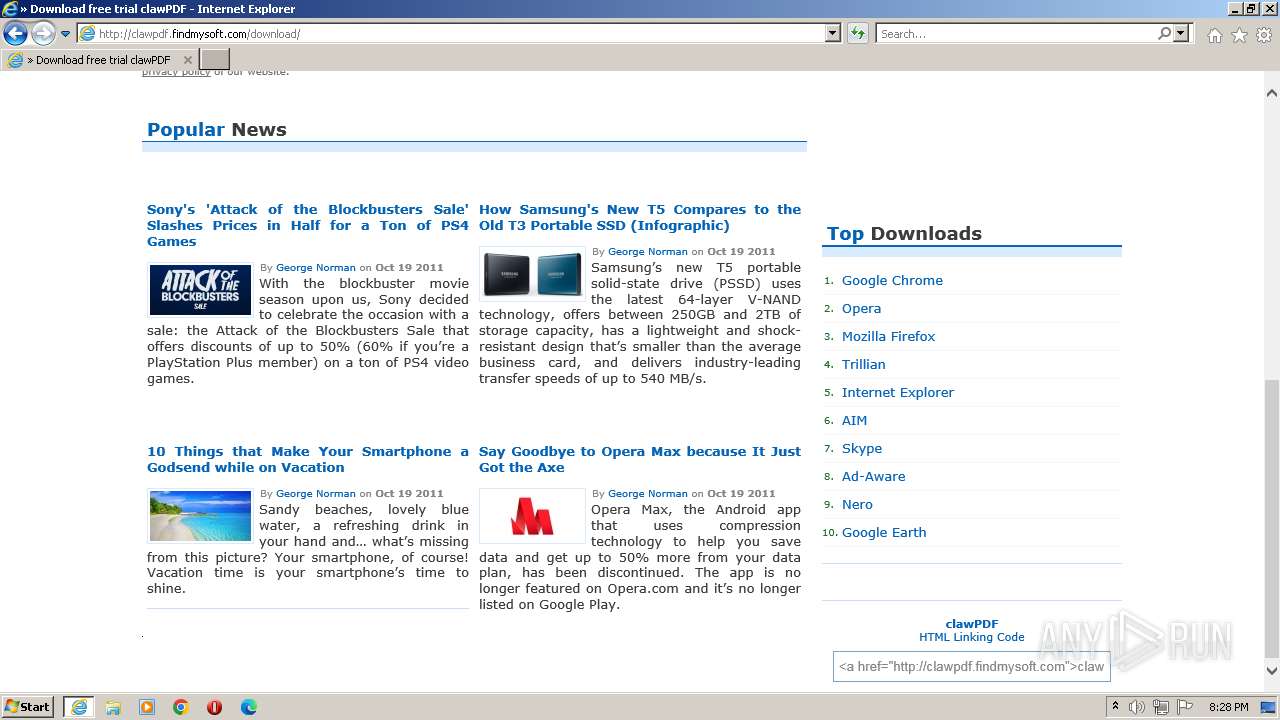Open Favorites star icon
Viewport: 1280px width, 720px height.
point(1239,35)
